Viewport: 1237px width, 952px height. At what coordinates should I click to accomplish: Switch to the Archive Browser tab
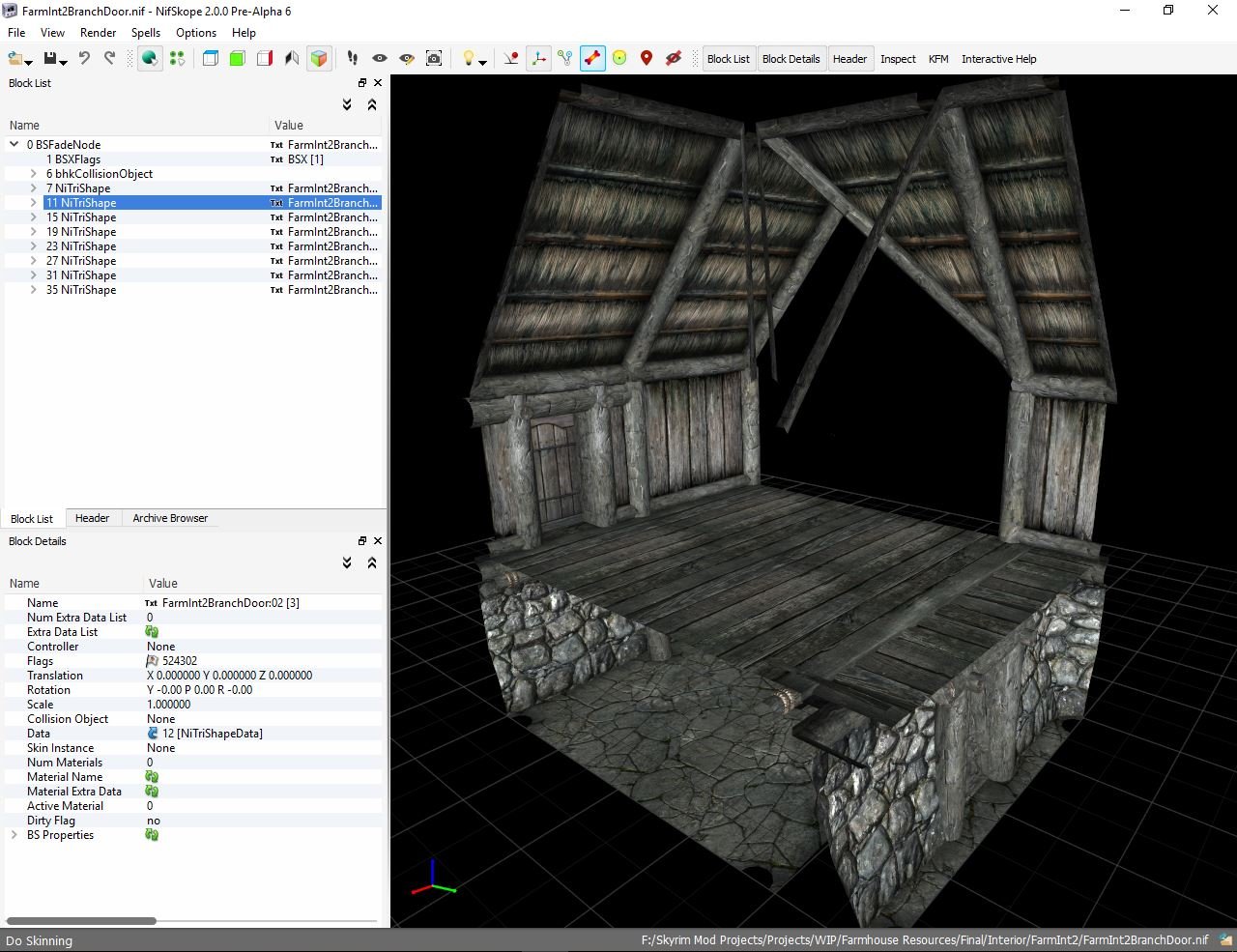click(170, 518)
